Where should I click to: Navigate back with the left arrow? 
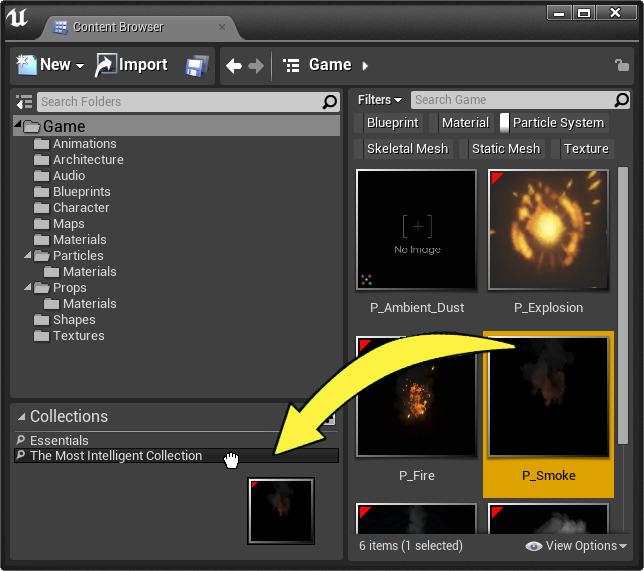point(234,66)
